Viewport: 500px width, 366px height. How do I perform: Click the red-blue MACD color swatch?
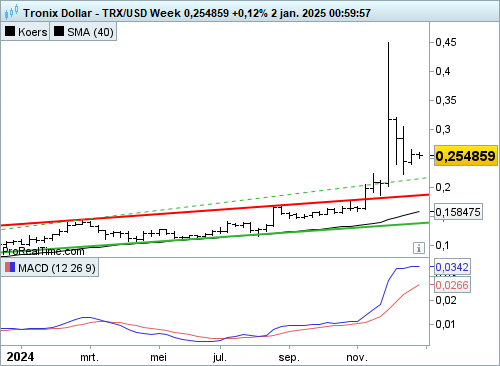[10, 267]
